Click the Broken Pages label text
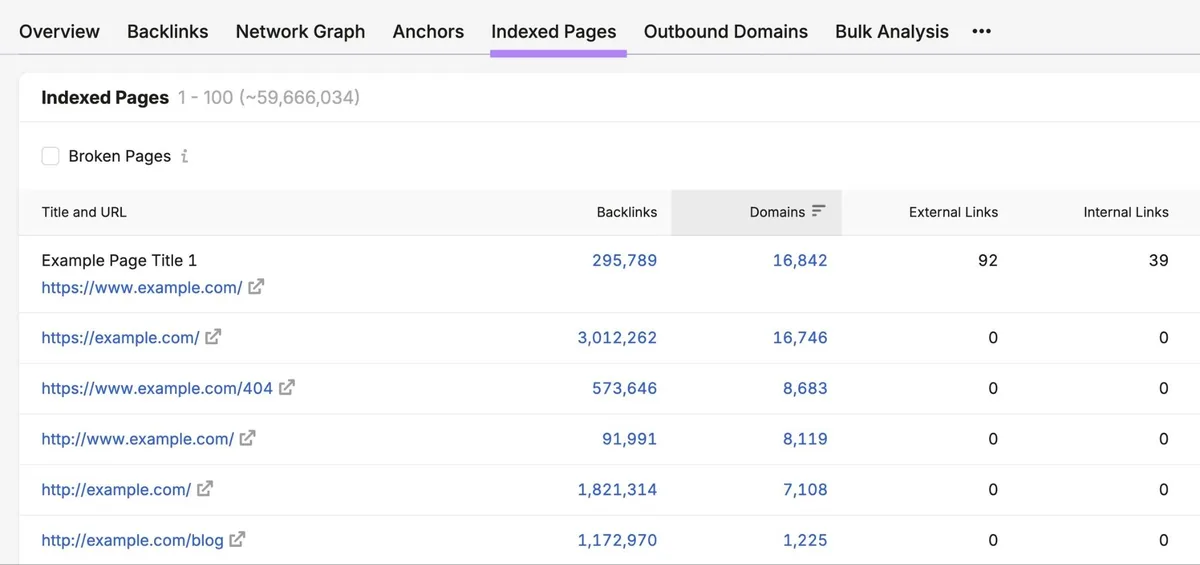 [x=120, y=156]
